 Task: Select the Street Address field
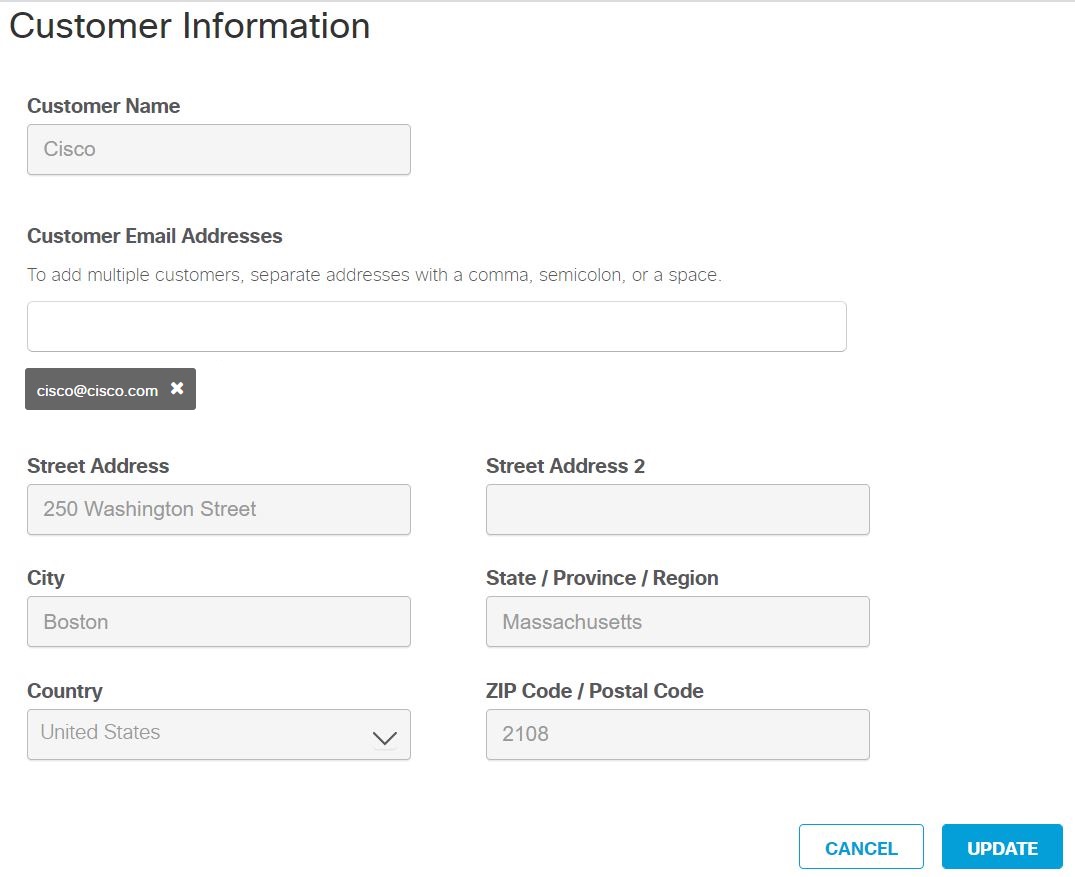tap(219, 509)
